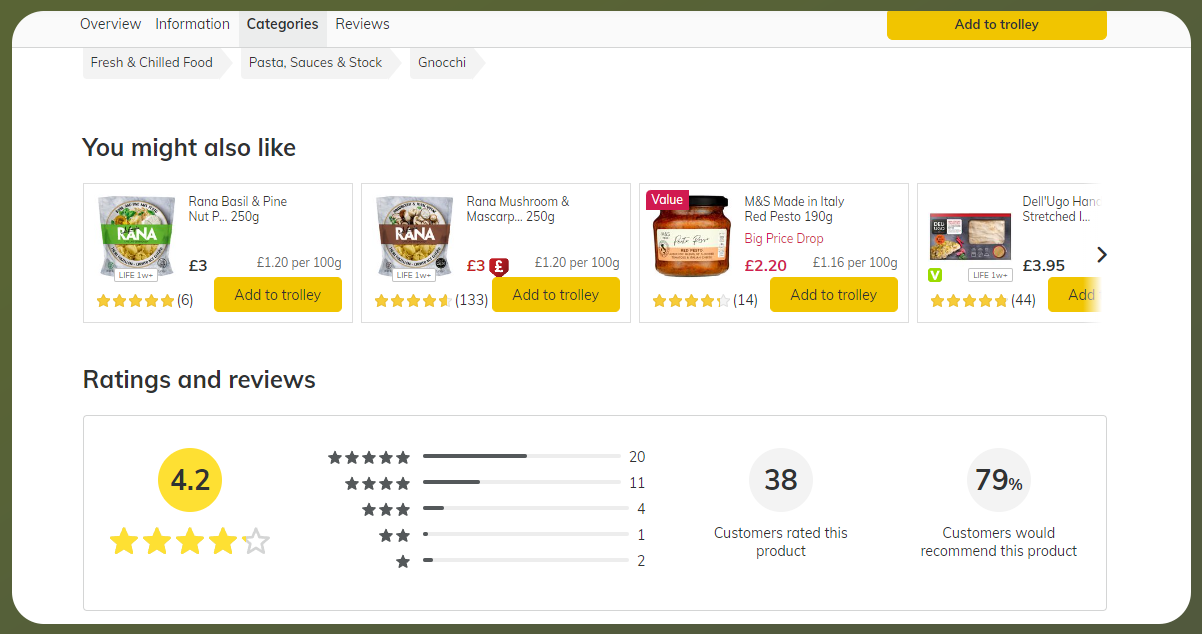
Task: Add M&S Red Pesto to trolley
Action: click(x=833, y=295)
